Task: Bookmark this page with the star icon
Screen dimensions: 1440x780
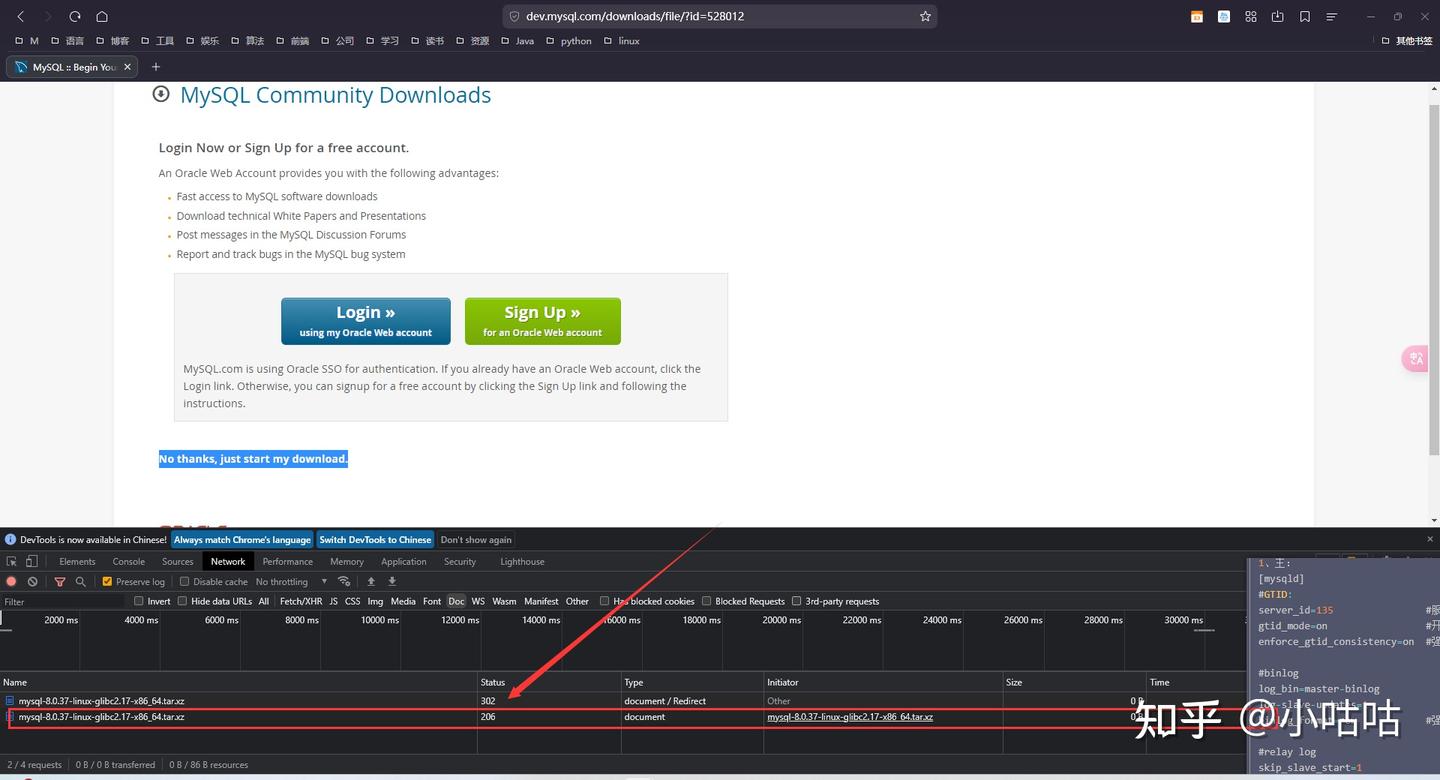Action: [x=925, y=16]
